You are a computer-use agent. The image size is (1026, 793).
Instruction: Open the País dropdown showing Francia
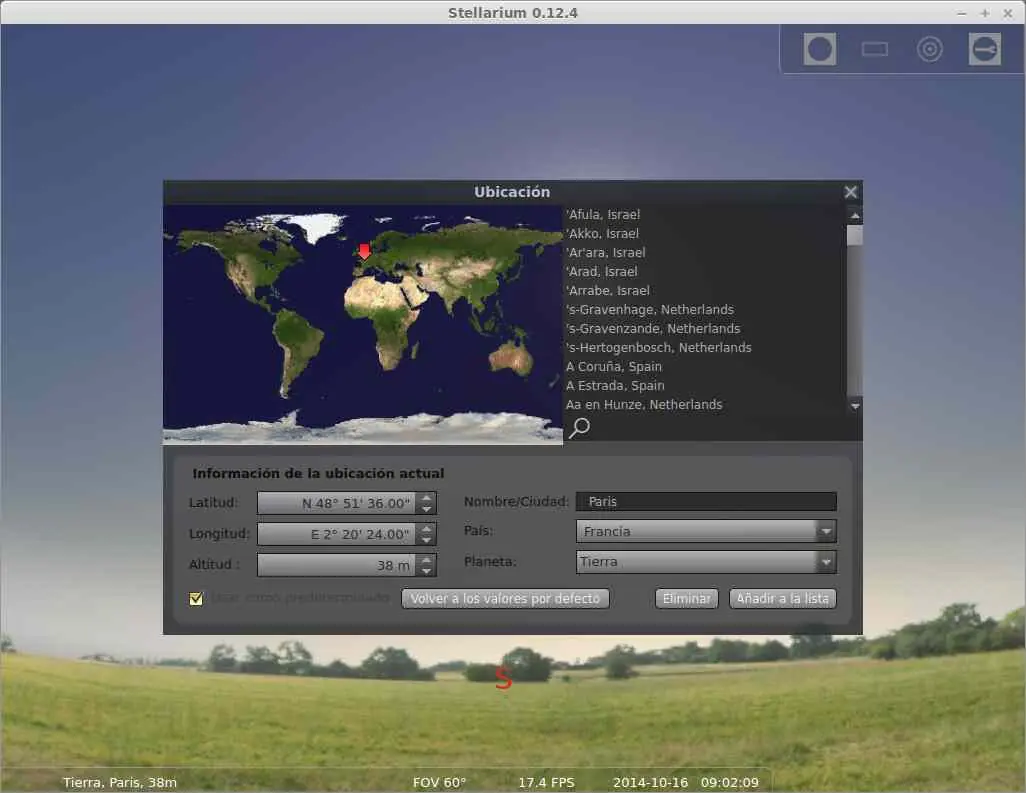[706, 531]
